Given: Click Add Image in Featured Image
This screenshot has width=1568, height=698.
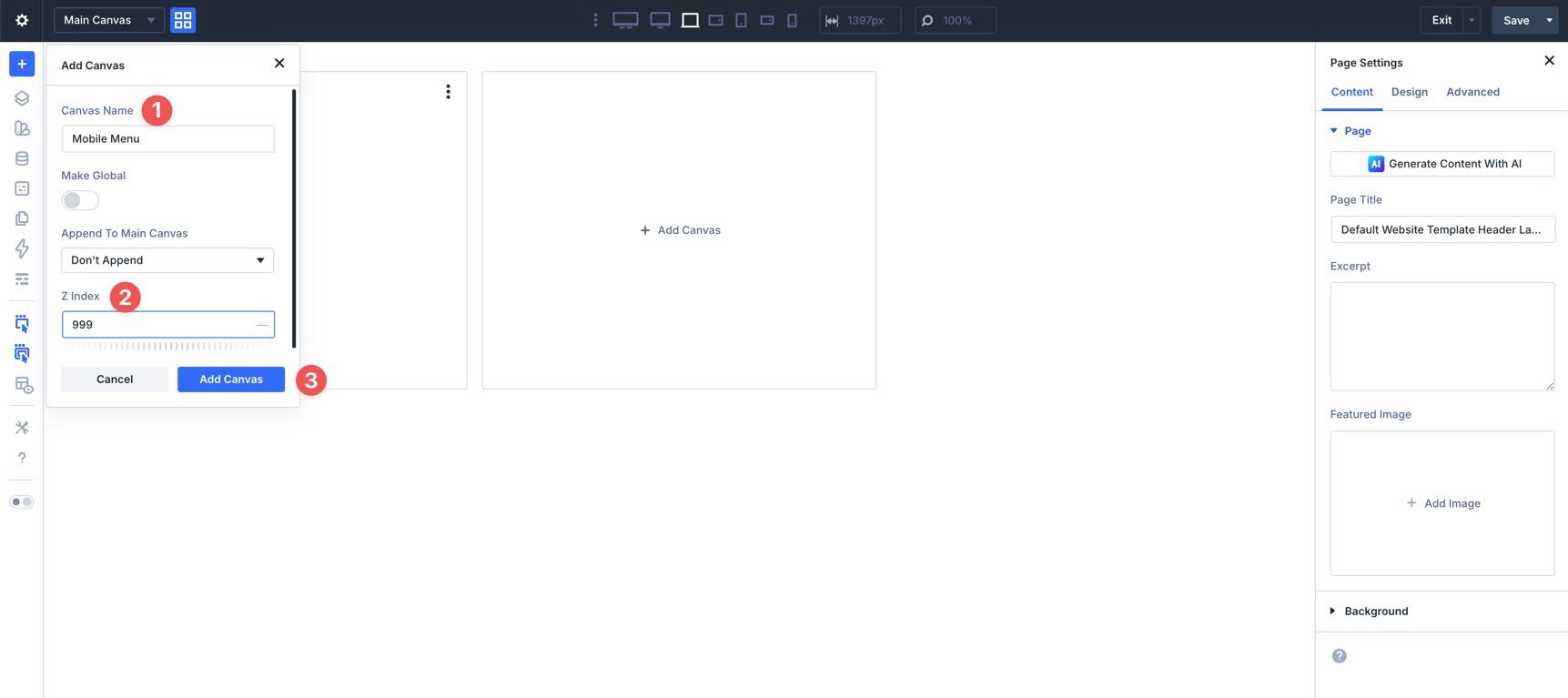Looking at the screenshot, I should point(1442,503).
